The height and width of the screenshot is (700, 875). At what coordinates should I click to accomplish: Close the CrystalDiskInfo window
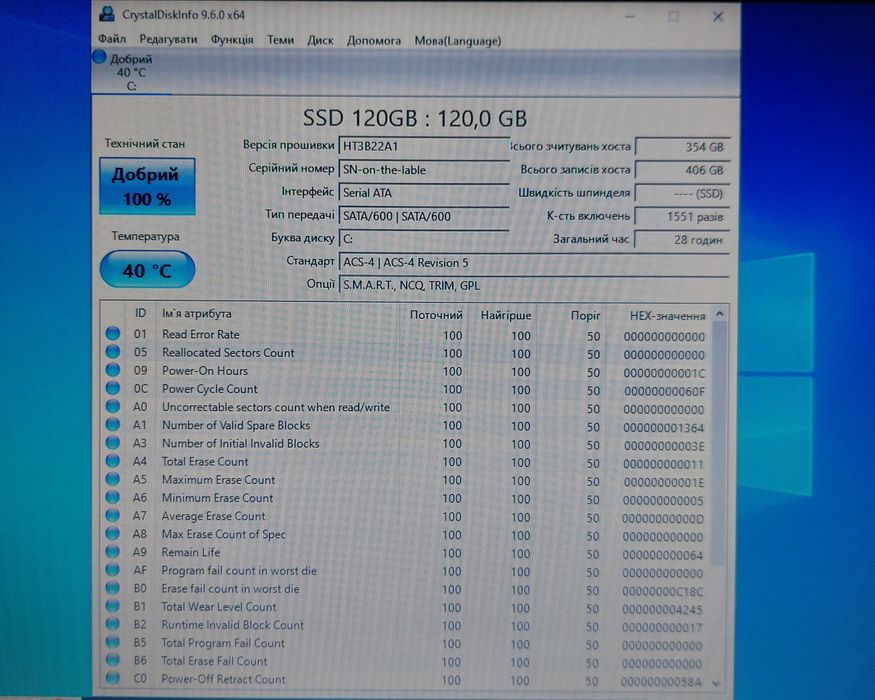point(718,17)
